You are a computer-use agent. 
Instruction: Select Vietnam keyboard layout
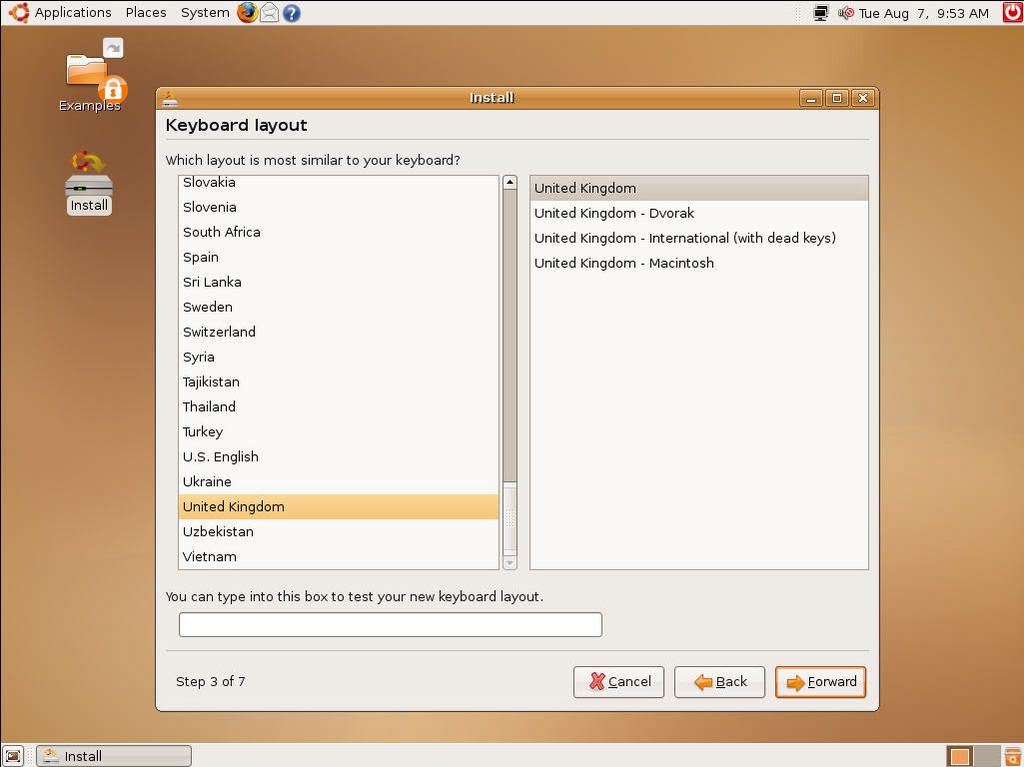(338, 556)
